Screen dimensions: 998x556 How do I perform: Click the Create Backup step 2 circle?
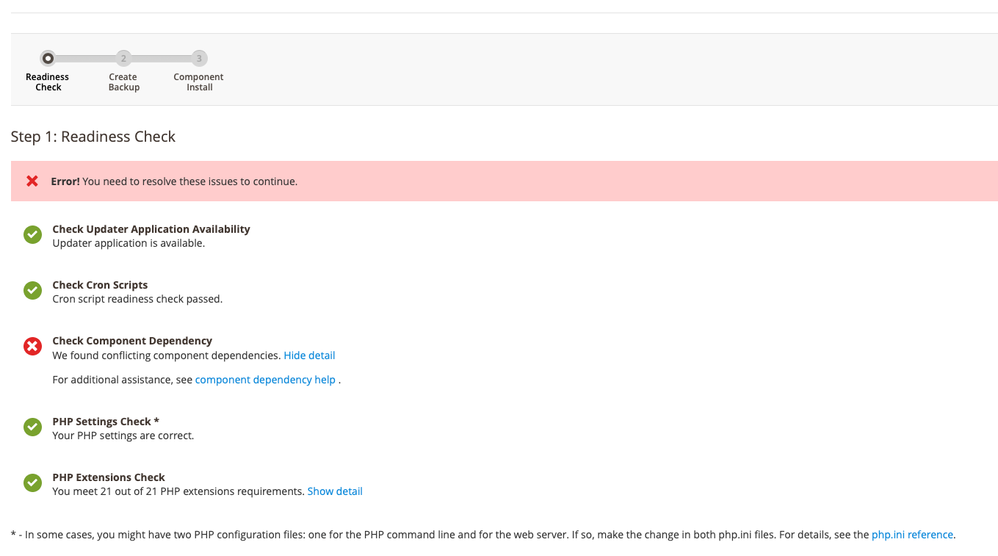point(123,59)
